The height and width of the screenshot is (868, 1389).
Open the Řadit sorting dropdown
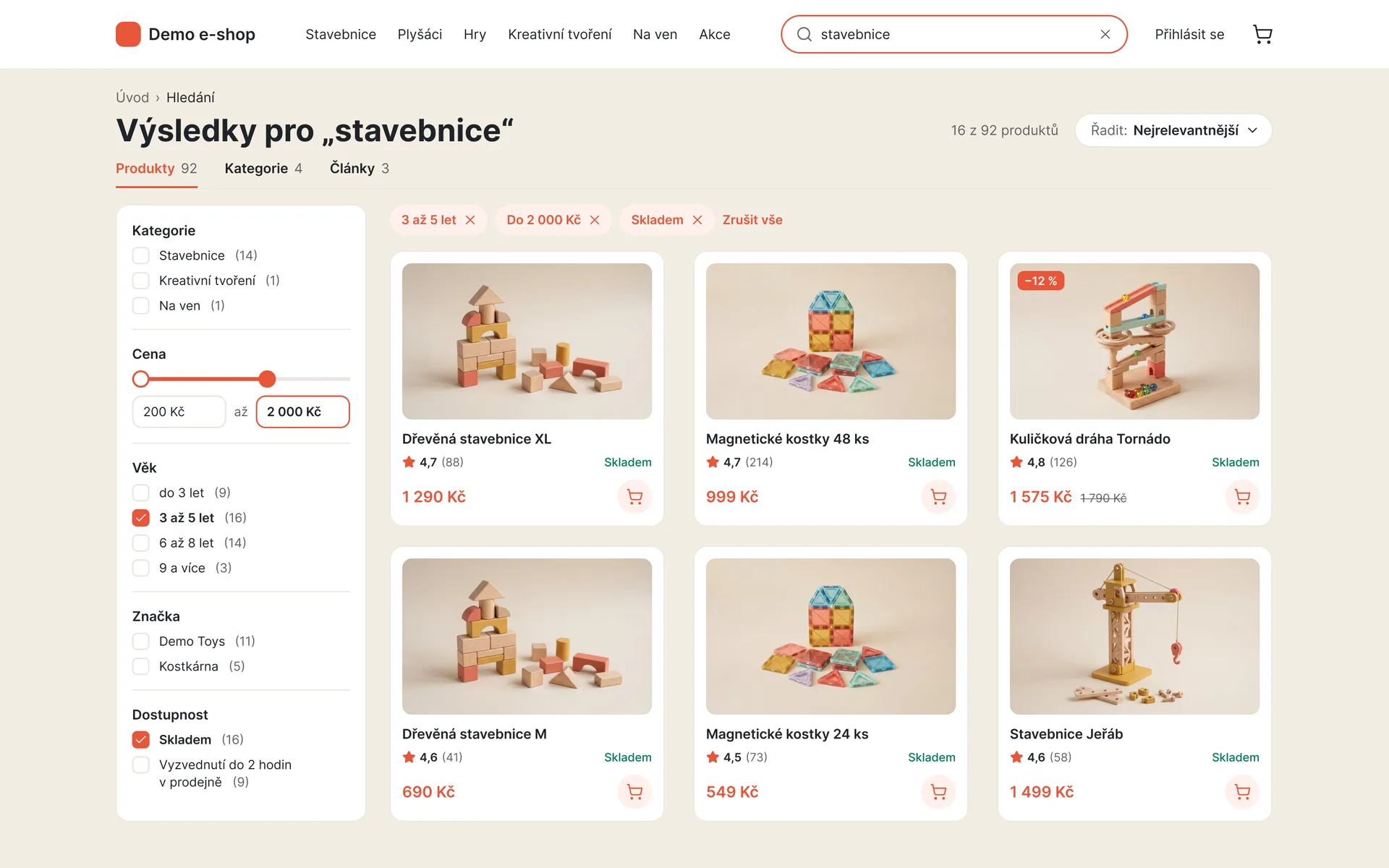point(1173,130)
